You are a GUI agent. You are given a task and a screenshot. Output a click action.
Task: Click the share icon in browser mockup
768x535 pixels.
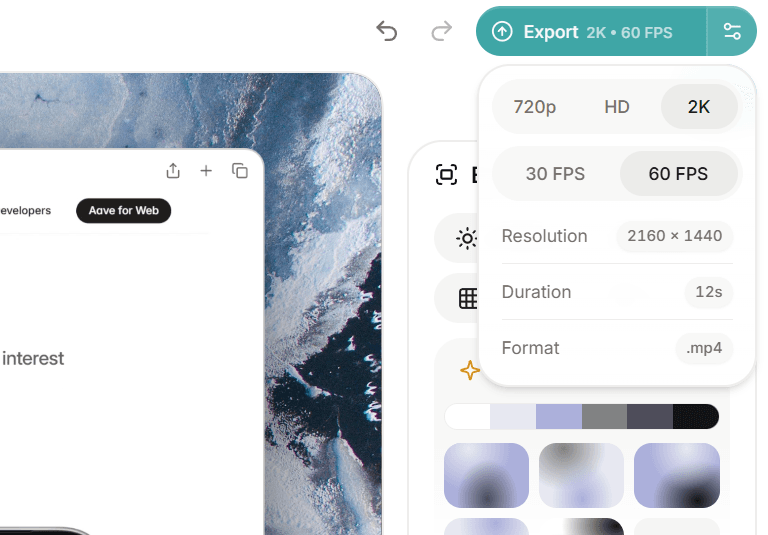point(173,171)
